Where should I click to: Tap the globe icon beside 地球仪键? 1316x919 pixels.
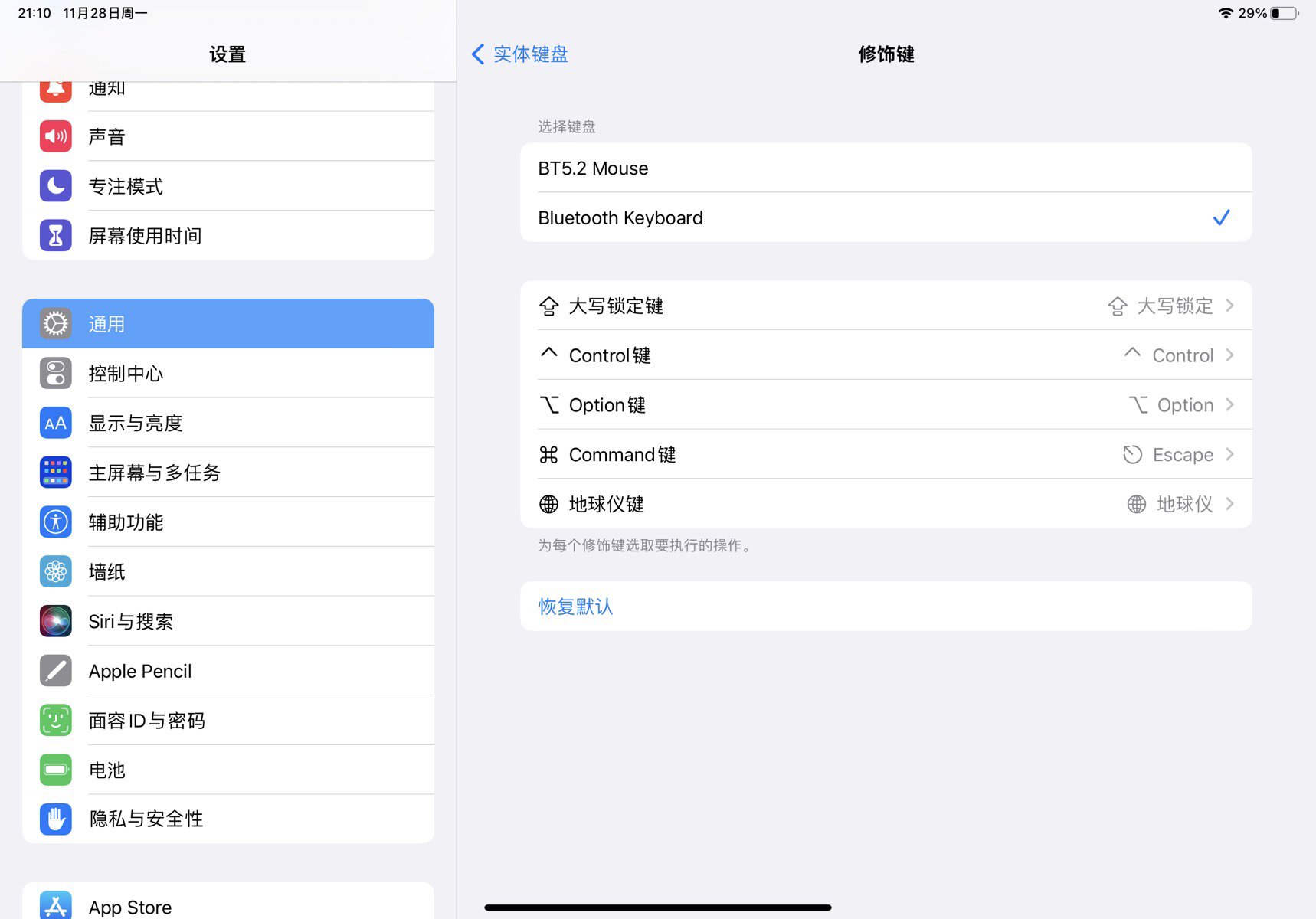click(x=548, y=504)
